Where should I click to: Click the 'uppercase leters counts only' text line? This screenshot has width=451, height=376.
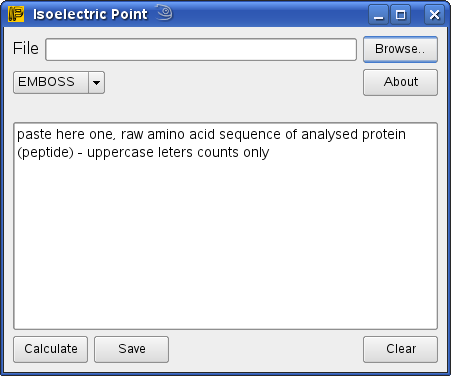[x=178, y=152]
